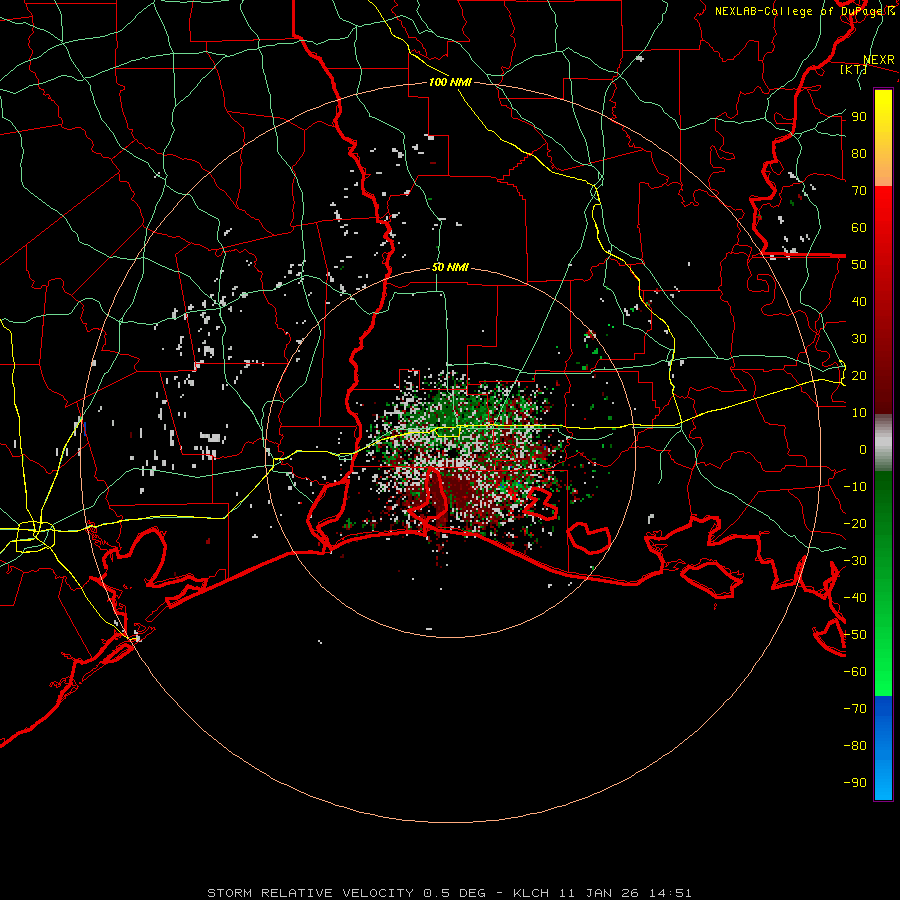Image resolution: width=900 pixels, height=900 pixels.
Task: Click the 14:51 timestamp in footer
Action: (x=668, y=893)
